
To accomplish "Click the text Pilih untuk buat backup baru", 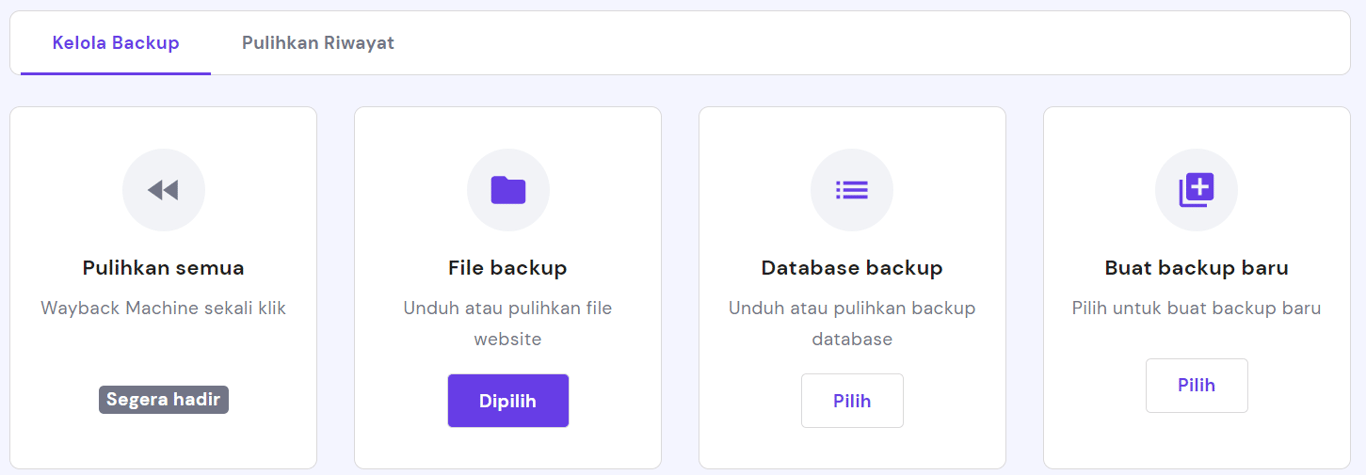I will (x=1197, y=308).
